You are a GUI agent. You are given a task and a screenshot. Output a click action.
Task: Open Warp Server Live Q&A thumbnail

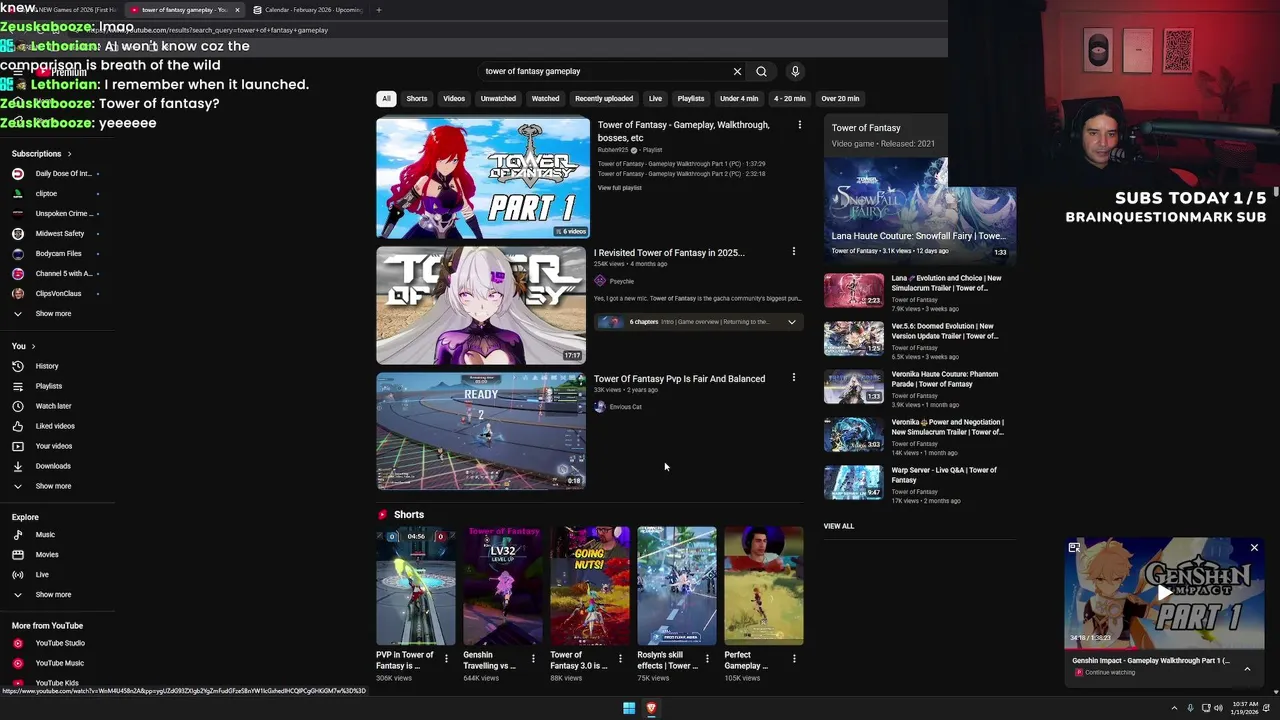854,482
